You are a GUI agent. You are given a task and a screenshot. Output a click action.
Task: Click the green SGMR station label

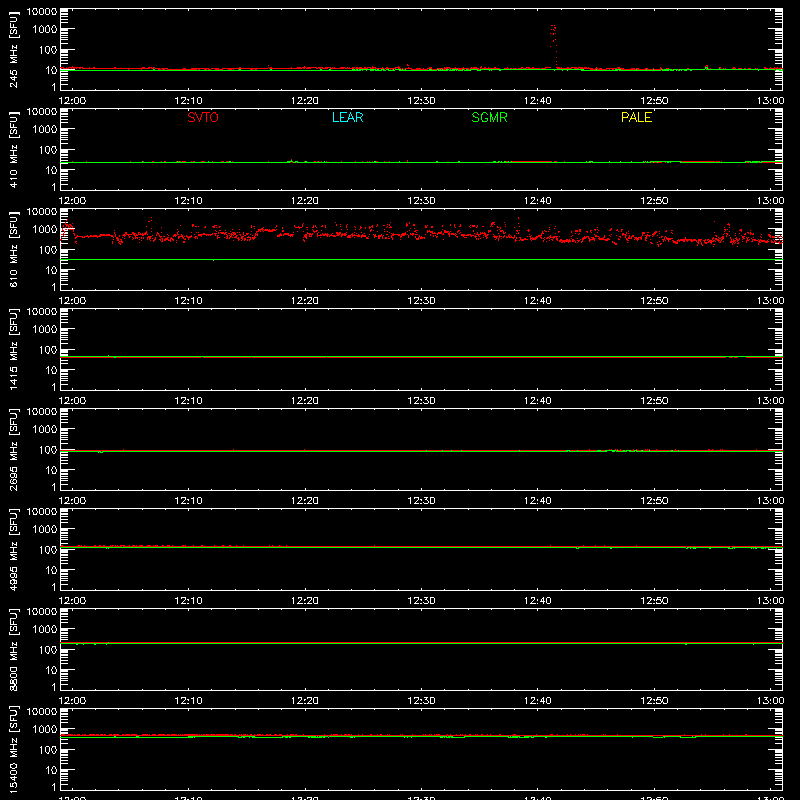pos(489,117)
